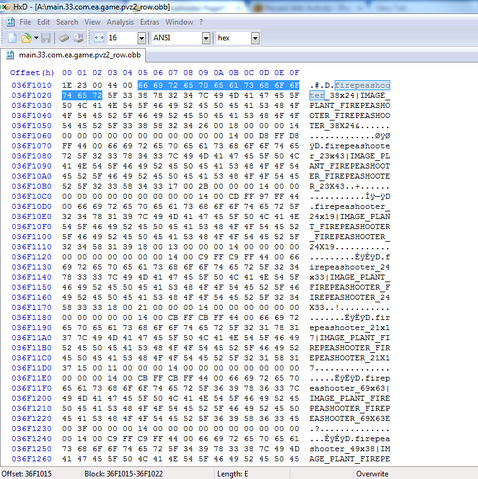Image resolution: width=478 pixels, height=479 pixels.
Task: Click decoded text 'eashooter_69x63|'
Action: pos(350,388)
